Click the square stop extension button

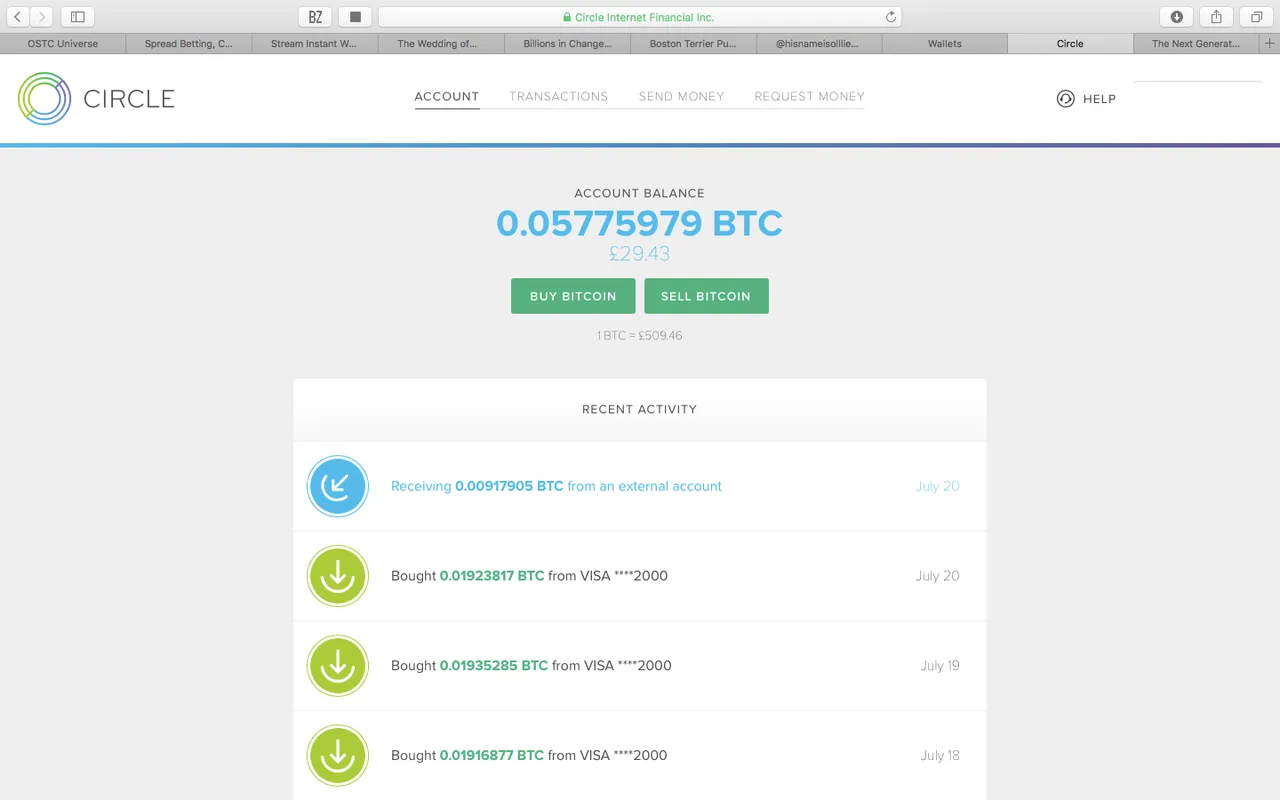click(355, 17)
